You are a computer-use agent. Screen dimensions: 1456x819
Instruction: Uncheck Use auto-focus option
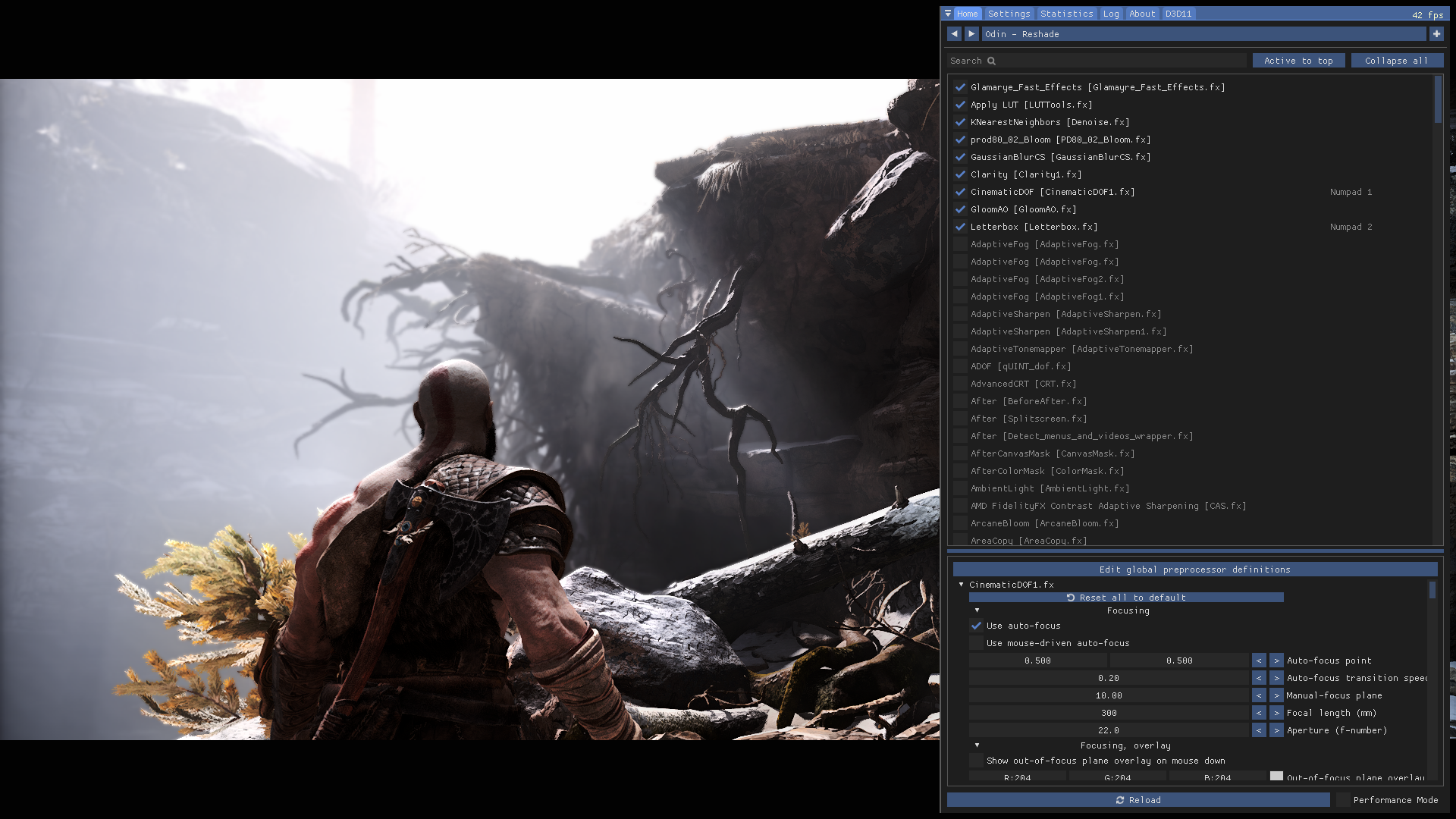pyautogui.click(x=976, y=626)
